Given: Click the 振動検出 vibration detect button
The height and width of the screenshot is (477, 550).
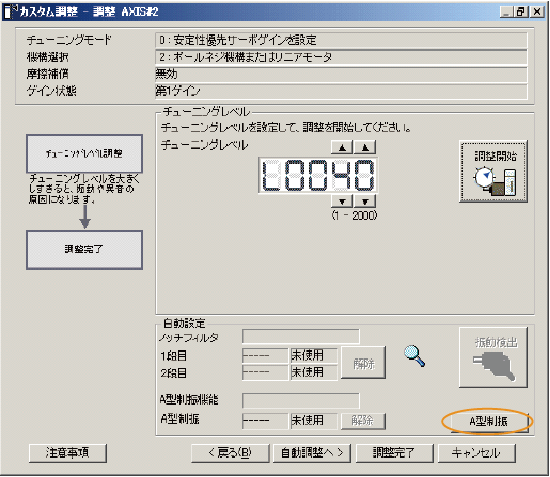Looking at the screenshot, I should tap(493, 357).
